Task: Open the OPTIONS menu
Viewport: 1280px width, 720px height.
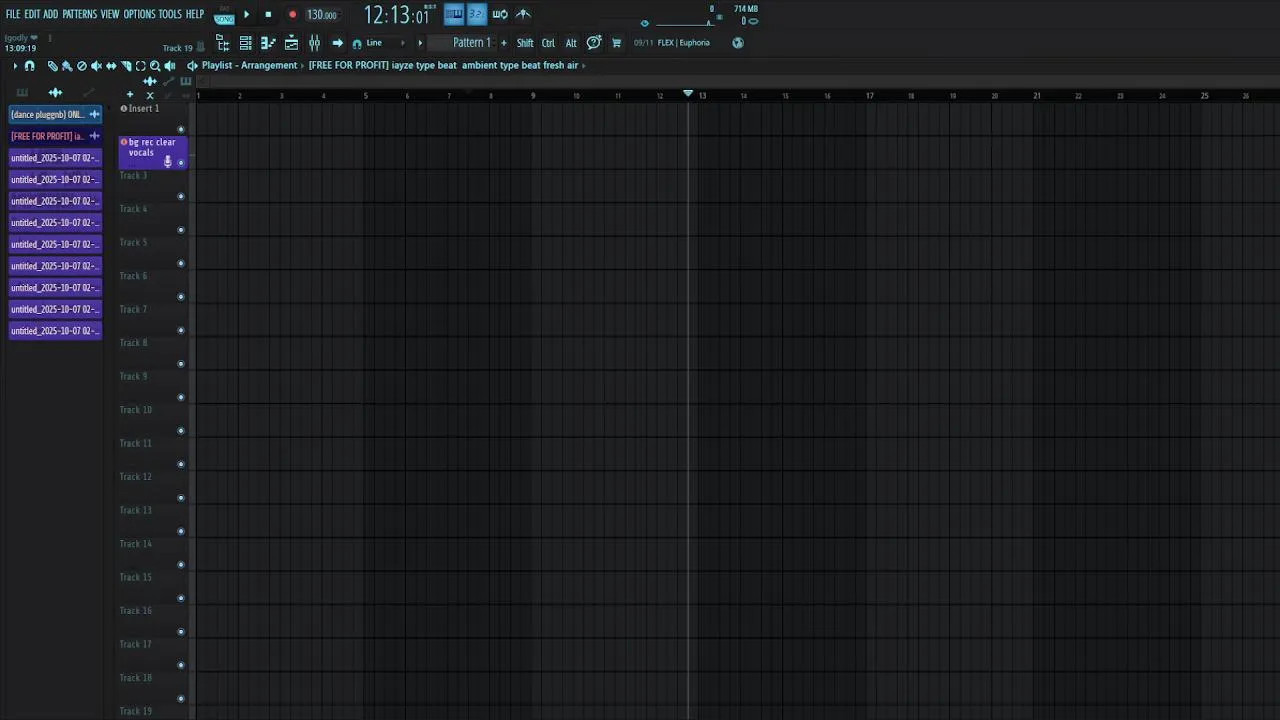Action: tap(139, 14)
